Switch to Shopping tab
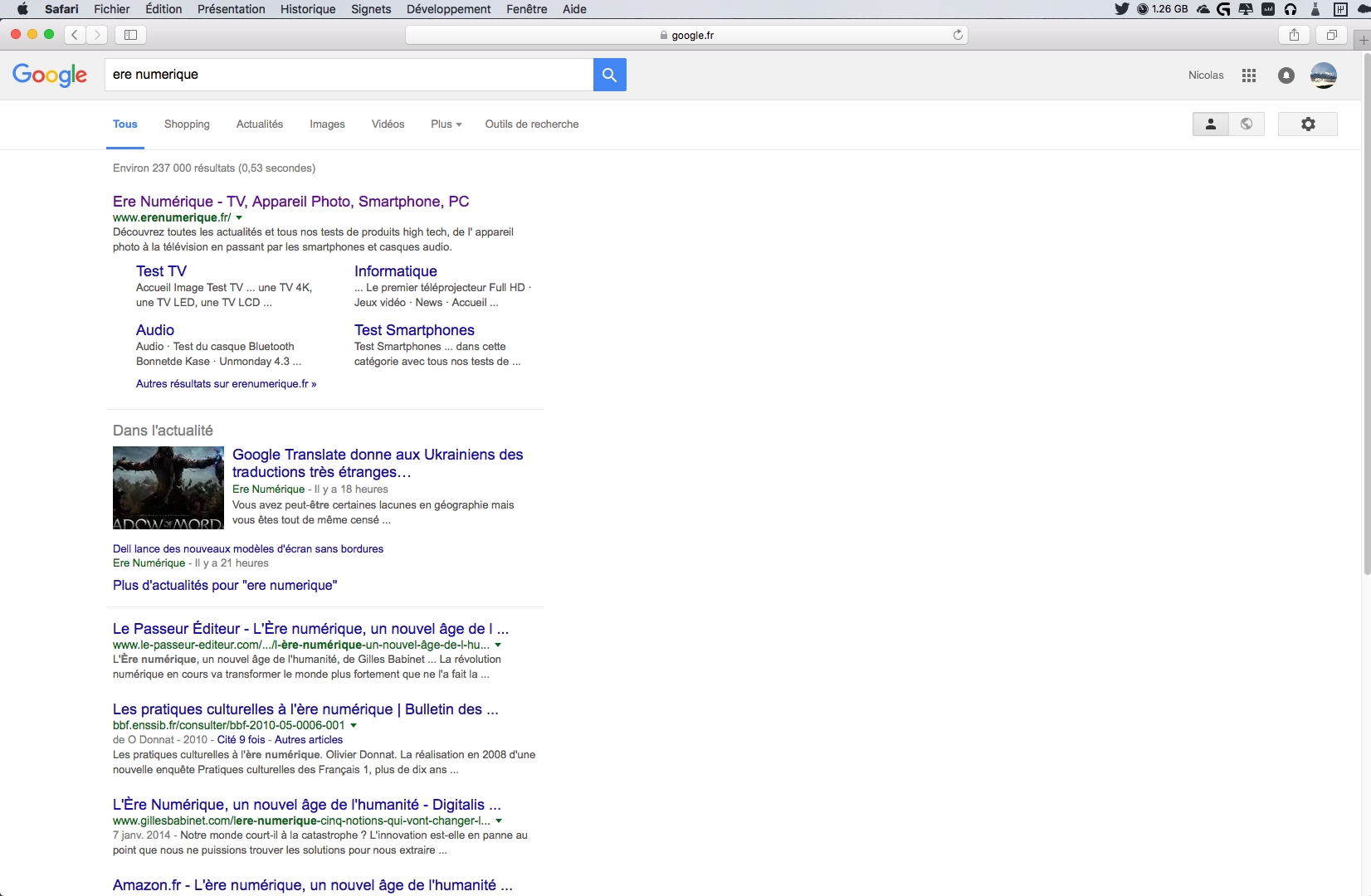 click(187, 124)
